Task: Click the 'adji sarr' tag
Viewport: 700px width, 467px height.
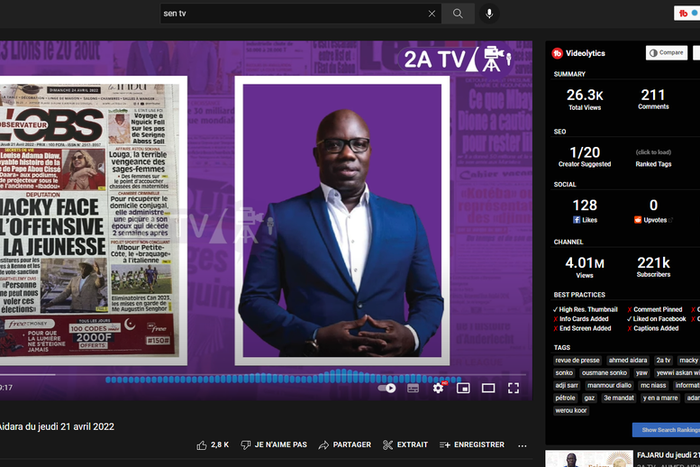Action: [x=567, y=385]
